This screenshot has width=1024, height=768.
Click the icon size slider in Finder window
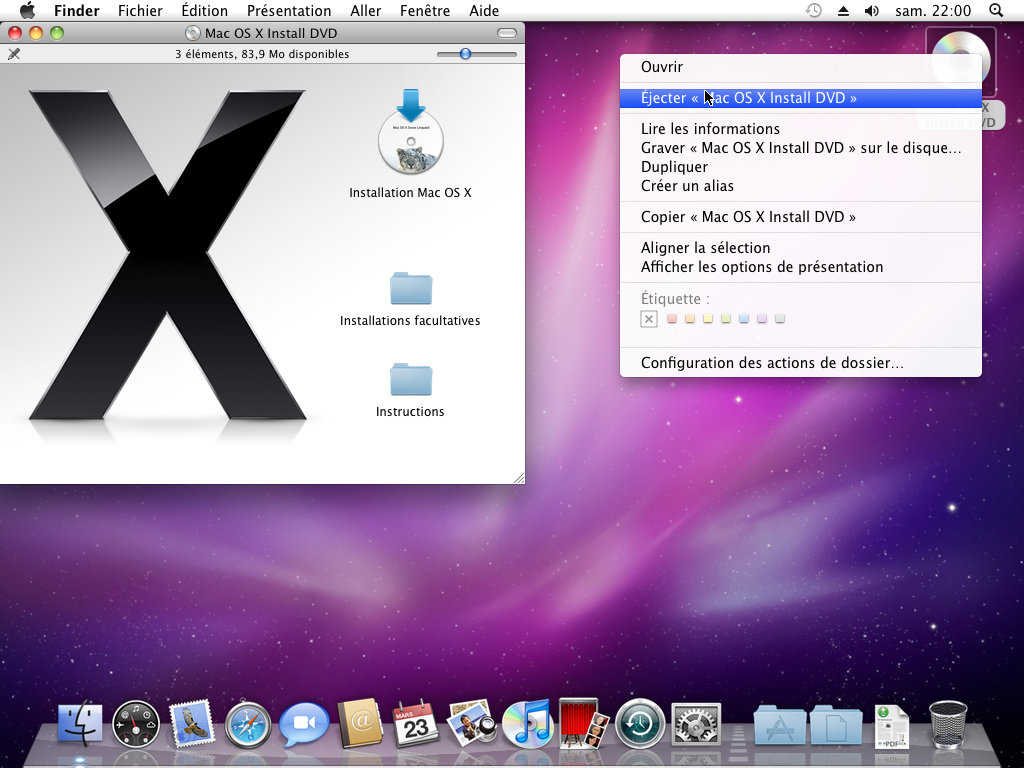[x=465, y=54]
